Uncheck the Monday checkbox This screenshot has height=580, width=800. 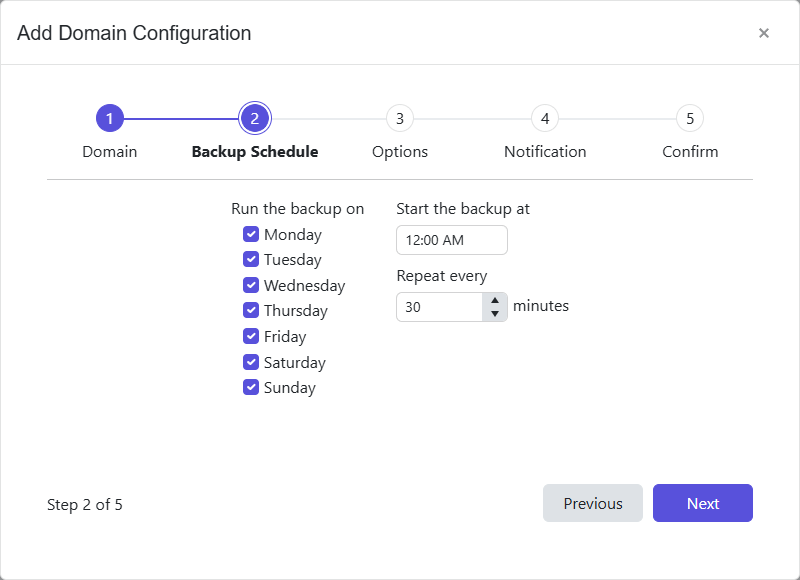[250, 234]
